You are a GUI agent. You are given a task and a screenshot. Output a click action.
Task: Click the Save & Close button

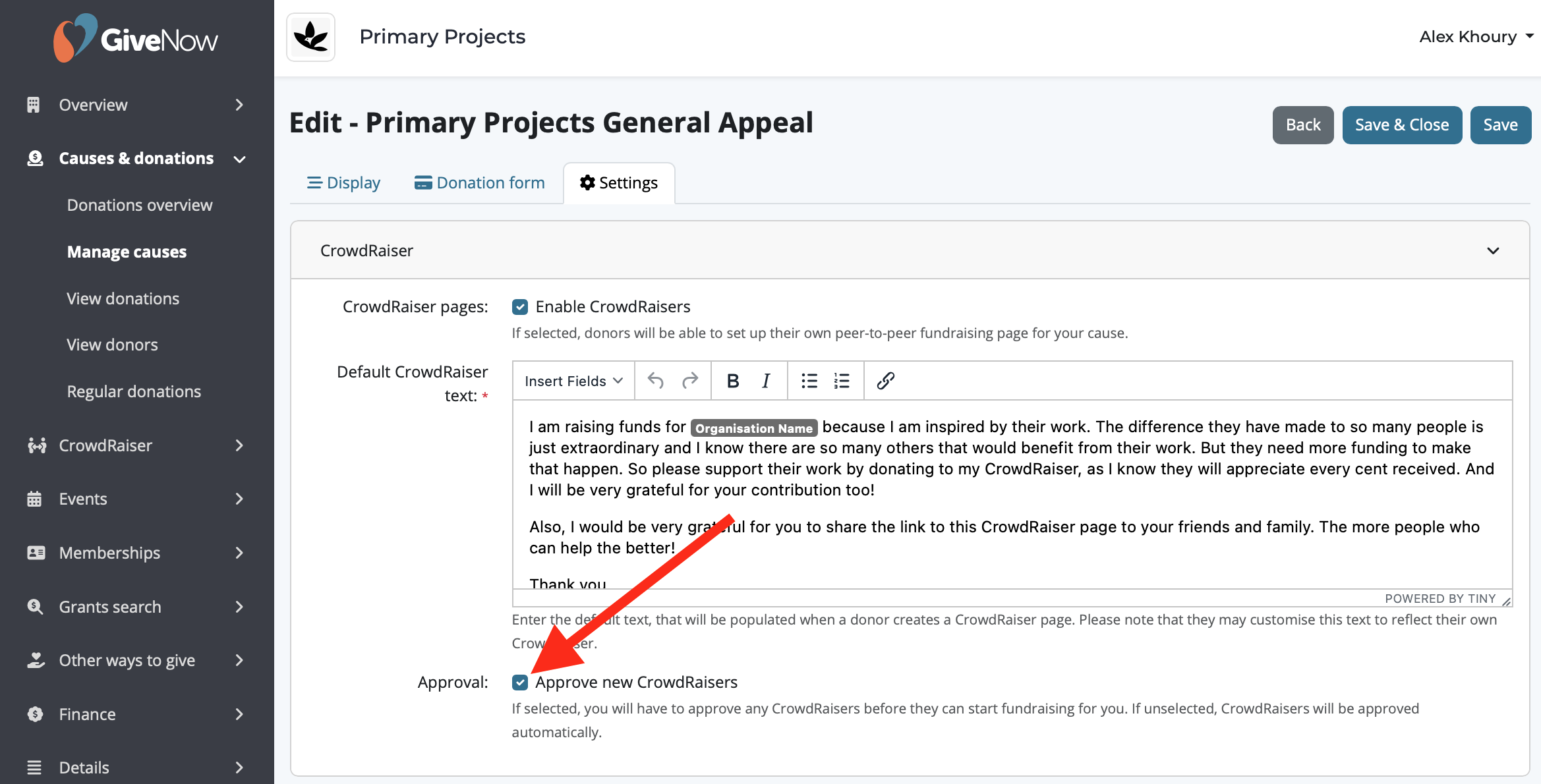[x=1402, y=125]
